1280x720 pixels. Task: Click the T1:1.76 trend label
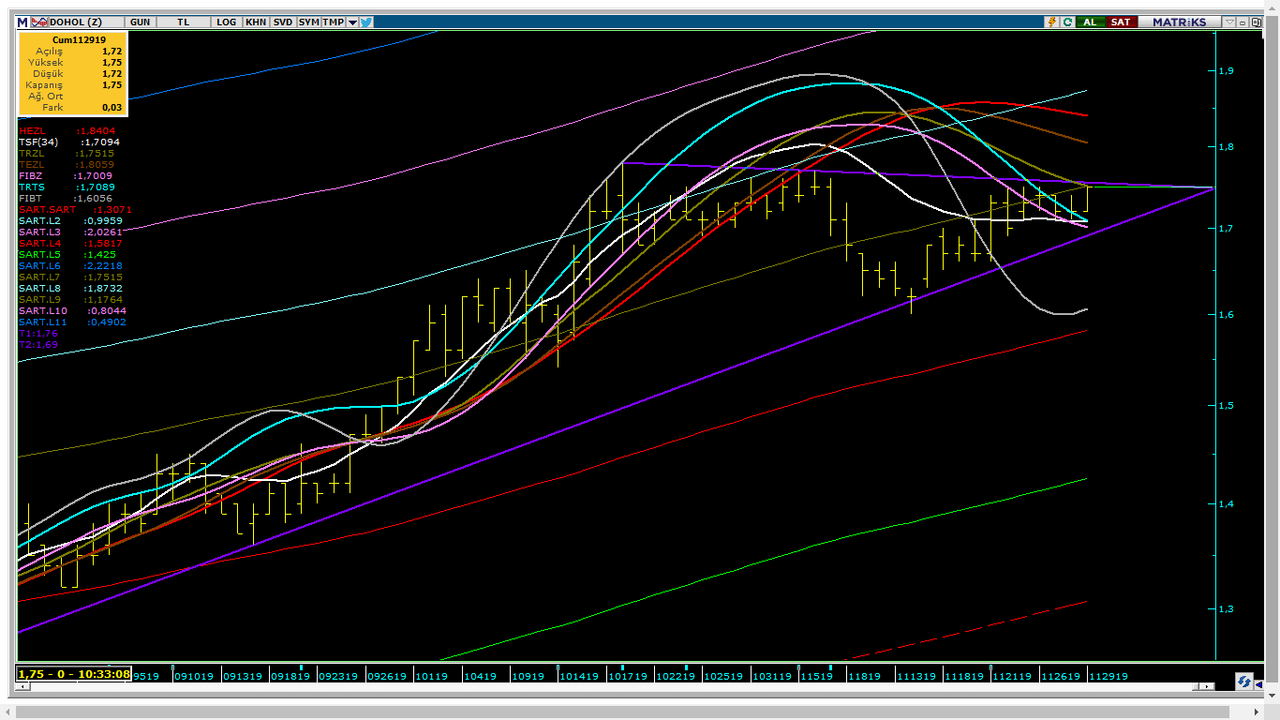coord(38,333)
